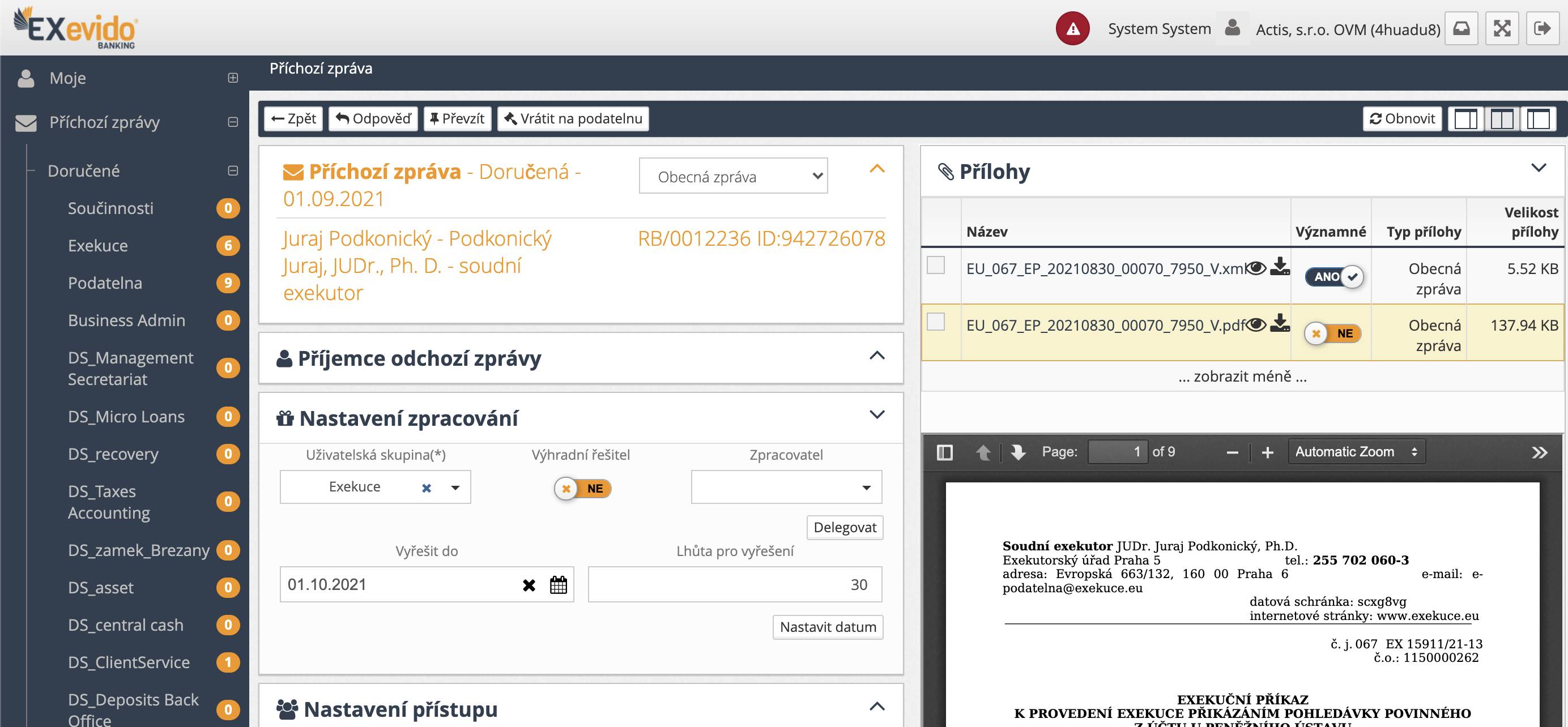1568x727 pixels.
Task: Click the Lhůta pro vyřešení field
Action: [x=735, y=585]
